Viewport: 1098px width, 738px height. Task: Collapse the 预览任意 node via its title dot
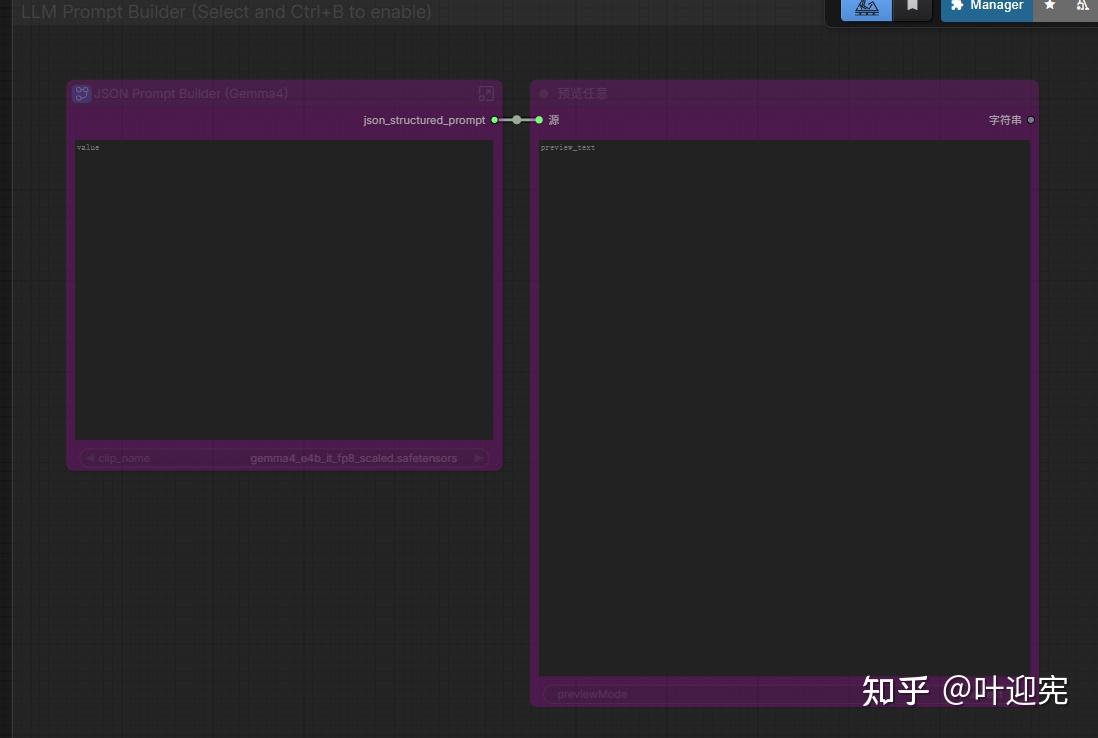pyautogui.click(x=543, y=93)
